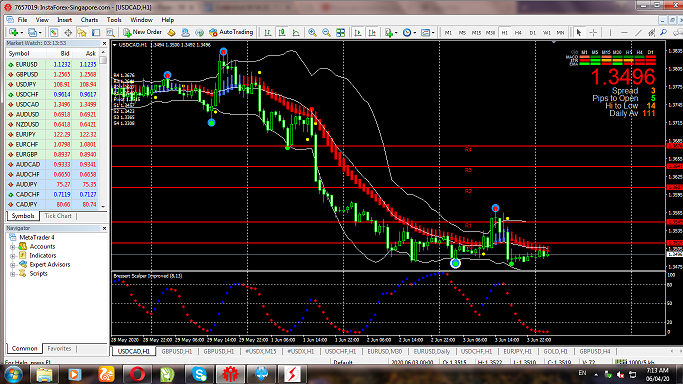Switch chart to line chart icon

click(296, 33)
